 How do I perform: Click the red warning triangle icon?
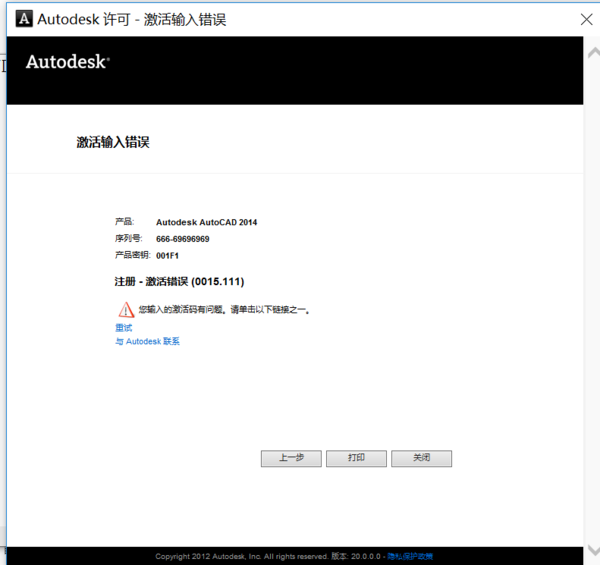pyautogui.click(x=126, y=309)
